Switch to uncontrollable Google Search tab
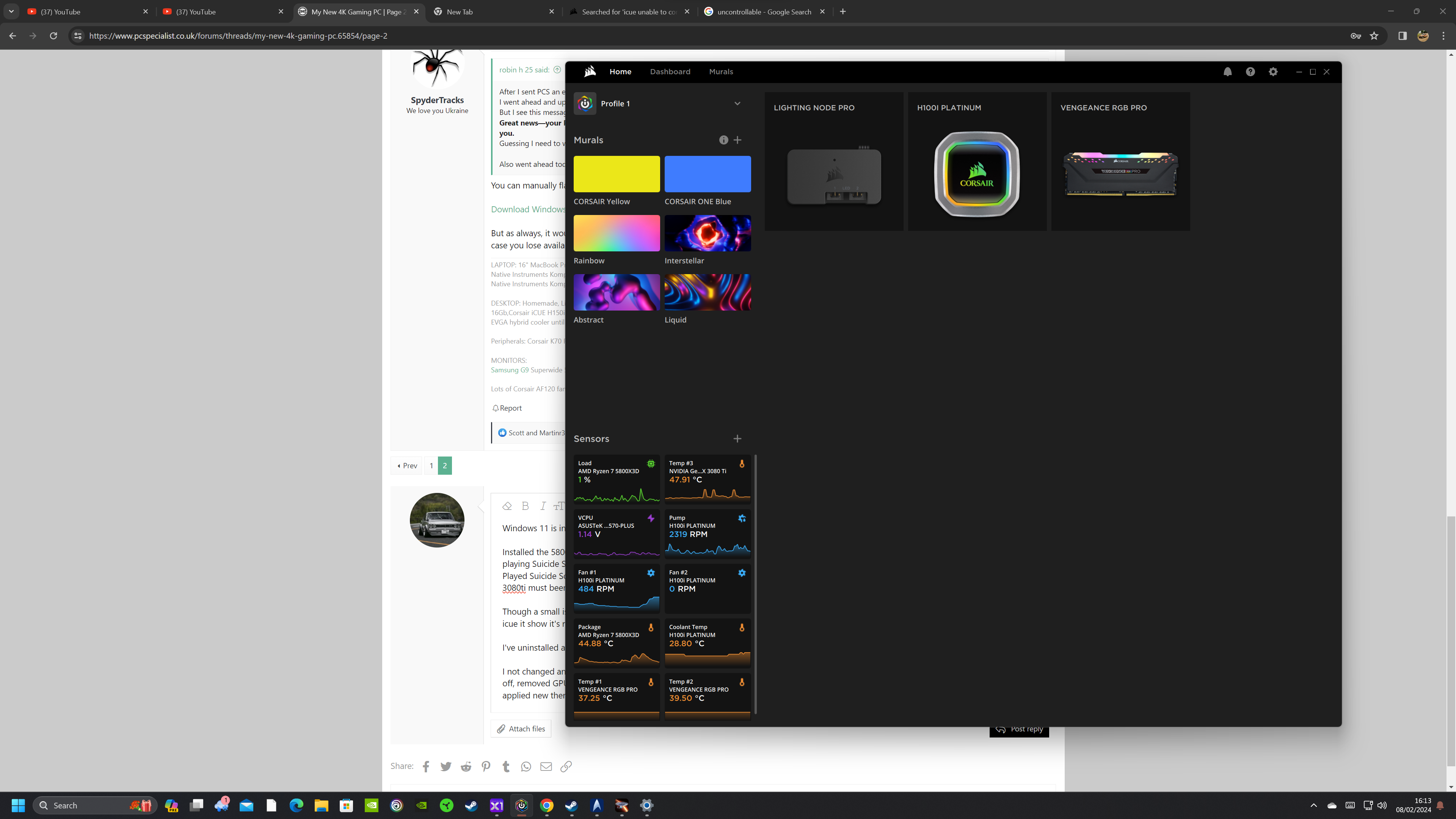The width and height of the screenshot is (1456, 819). click(x=764, y=11)
